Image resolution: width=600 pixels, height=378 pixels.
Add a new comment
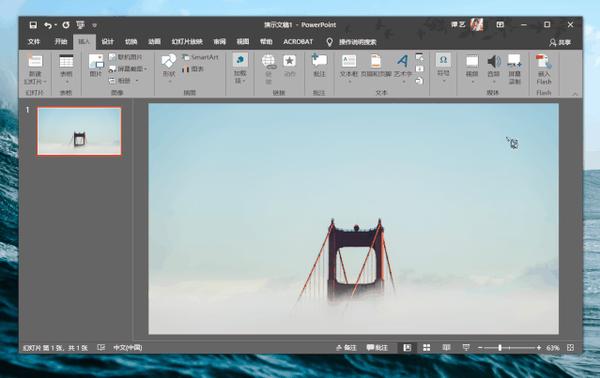pyautogui.click(x=319, y=65)
